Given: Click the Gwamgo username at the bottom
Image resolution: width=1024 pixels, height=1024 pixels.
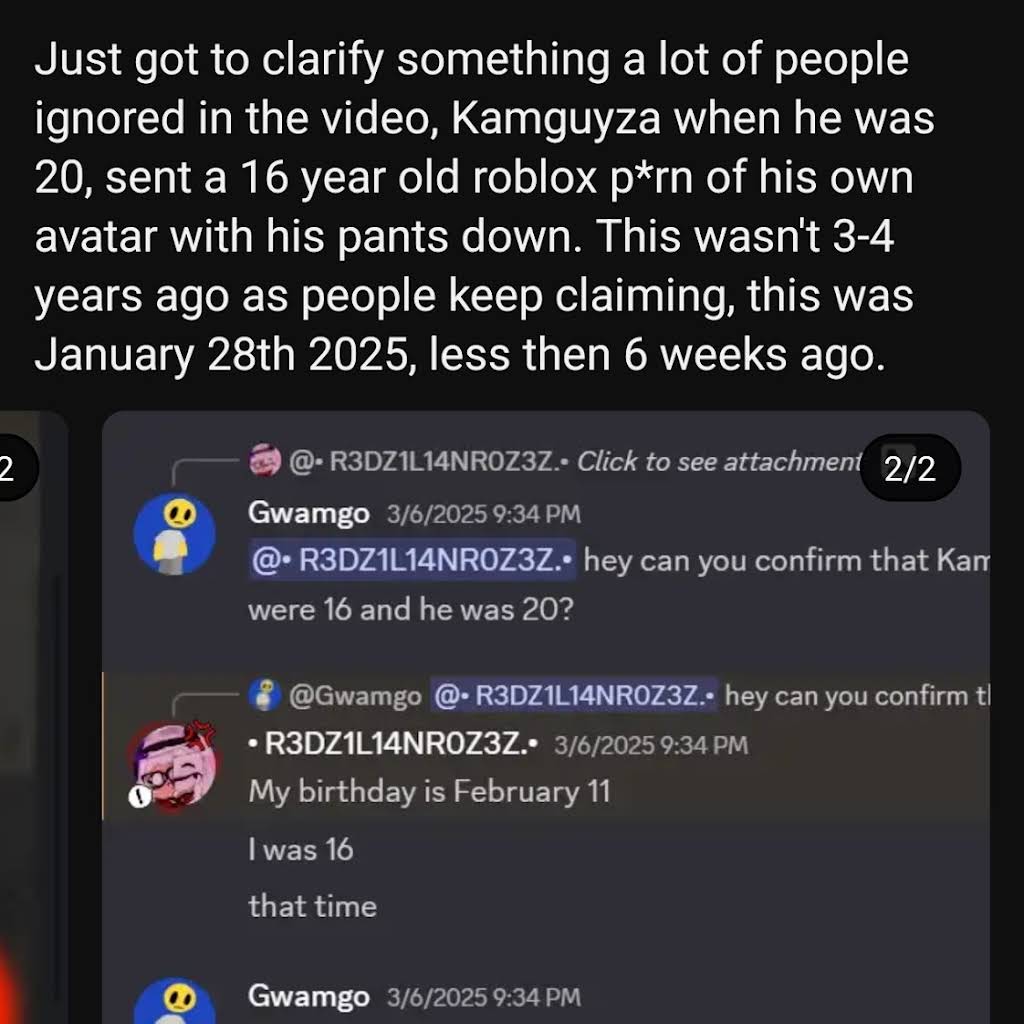Looking at the screenshot, I should click(x=308, y=996).
